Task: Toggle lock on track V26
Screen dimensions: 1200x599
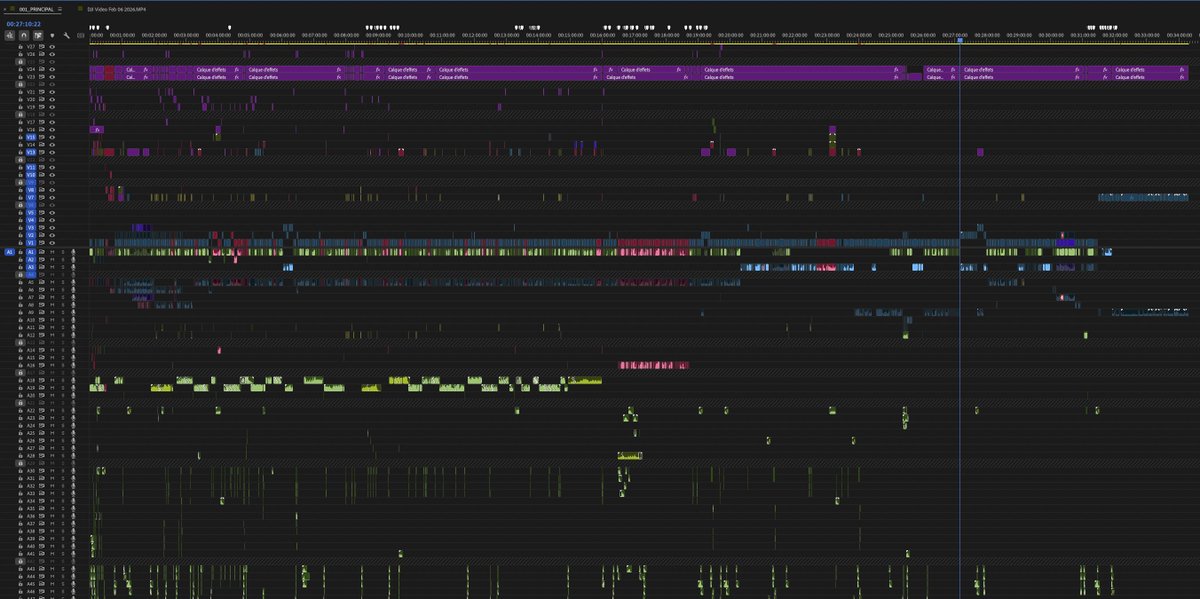Action: 20,54
